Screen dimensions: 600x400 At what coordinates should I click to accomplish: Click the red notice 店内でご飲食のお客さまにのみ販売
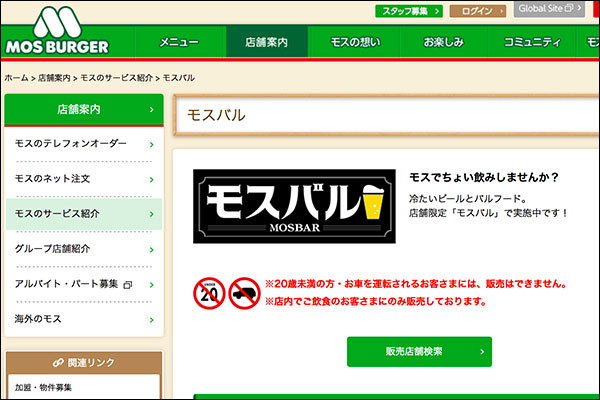pos(376,302)
